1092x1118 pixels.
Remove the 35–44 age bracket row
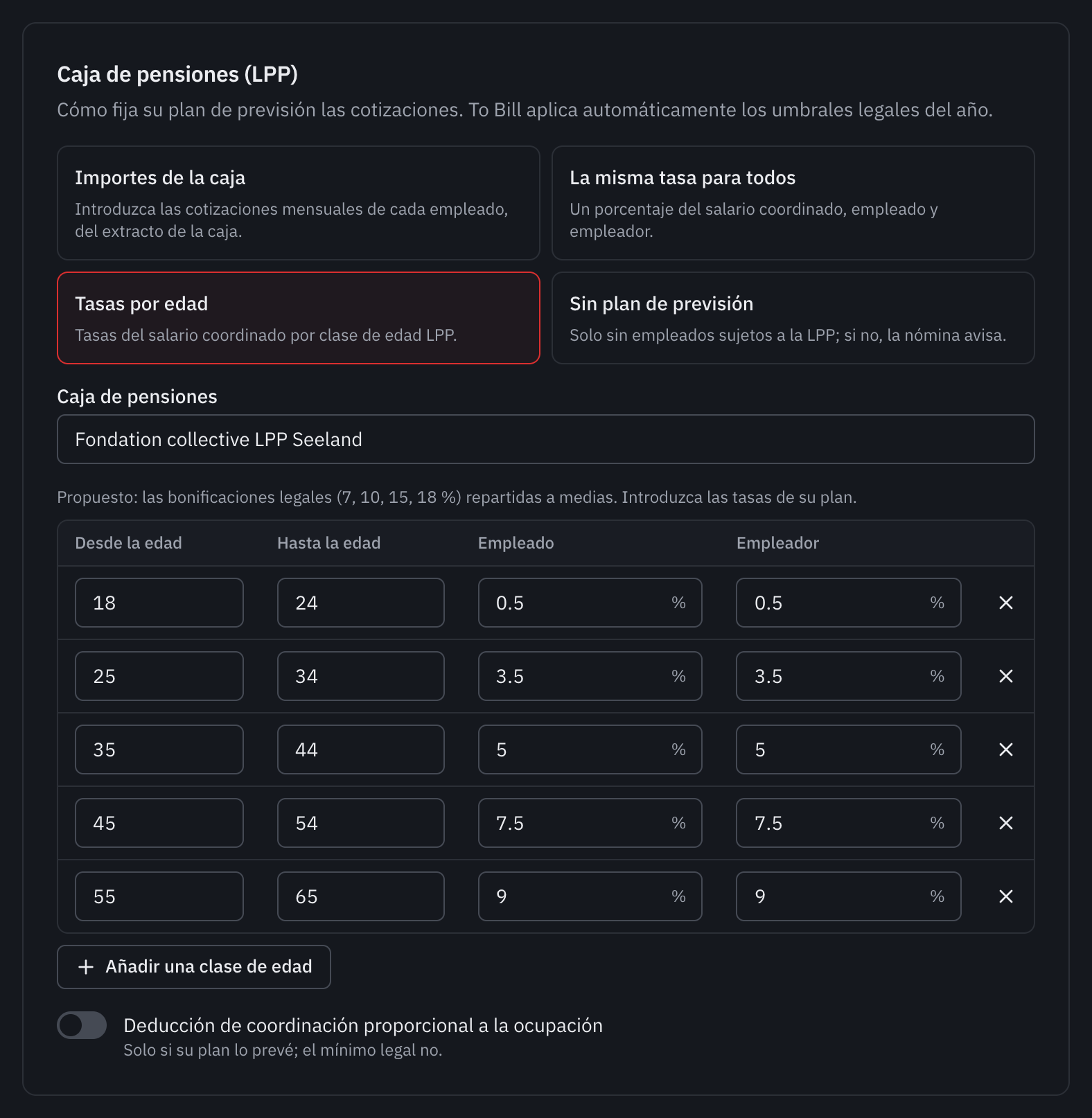point(1005,749)
